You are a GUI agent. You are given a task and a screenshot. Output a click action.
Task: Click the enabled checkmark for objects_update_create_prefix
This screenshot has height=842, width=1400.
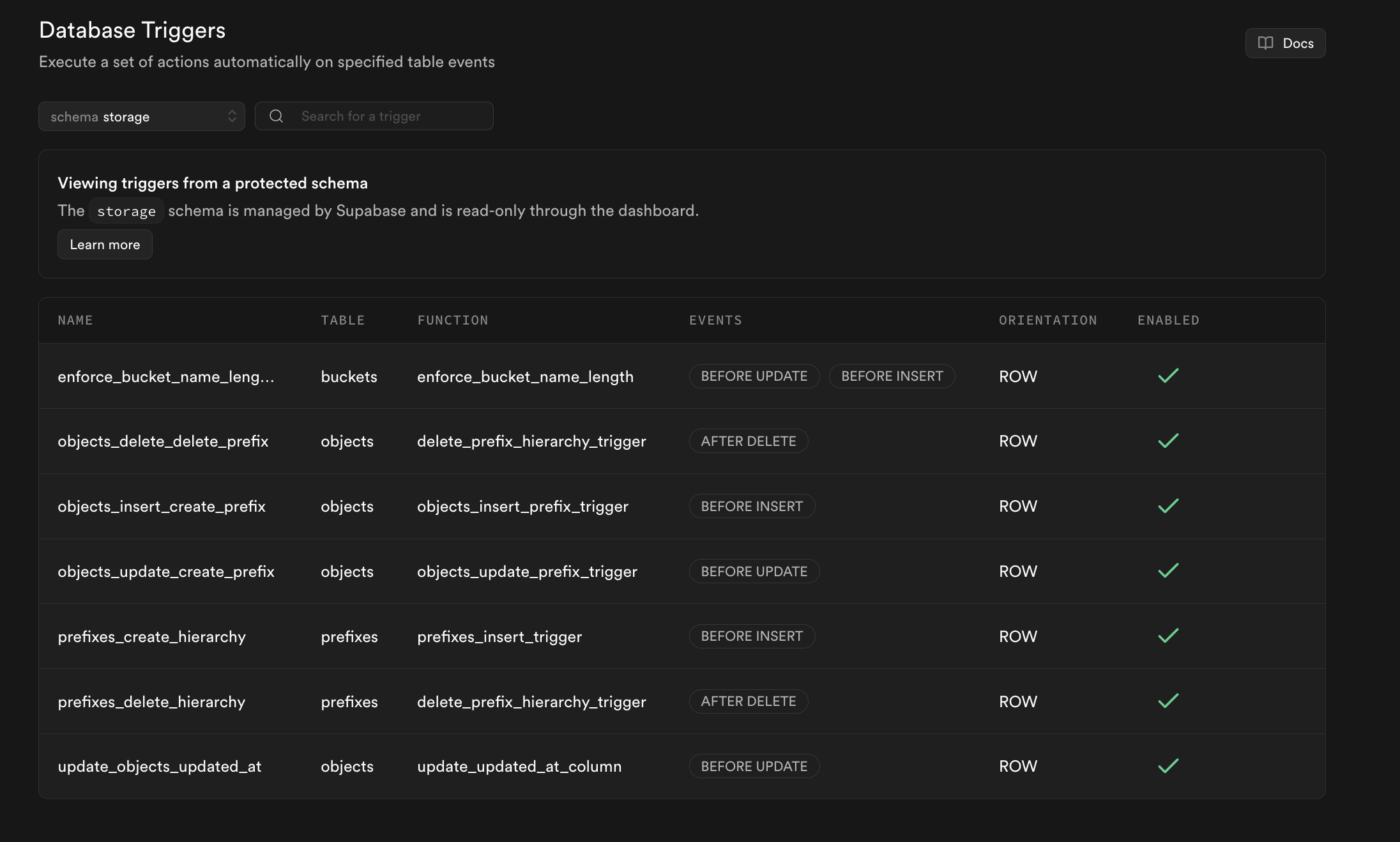tap(1168, 570)
